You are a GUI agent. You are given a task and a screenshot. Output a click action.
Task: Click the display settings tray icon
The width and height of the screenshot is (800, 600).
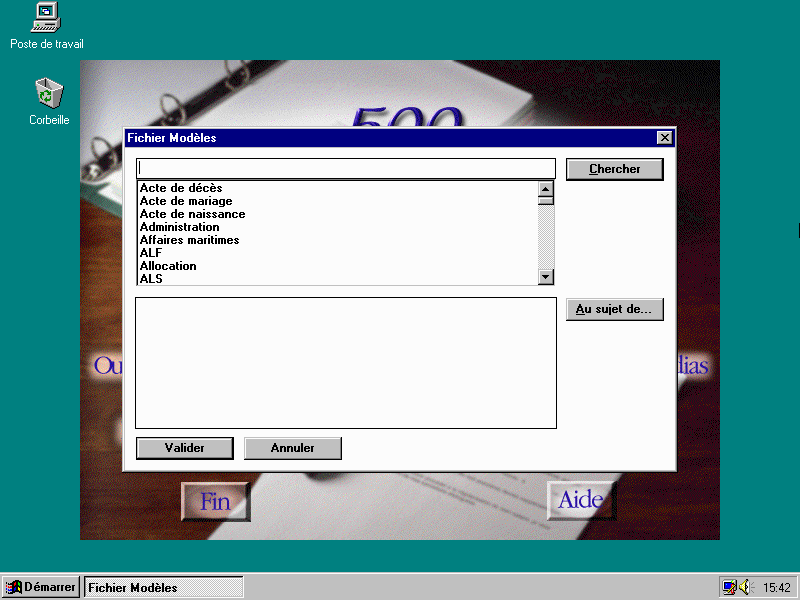[730, 587]
